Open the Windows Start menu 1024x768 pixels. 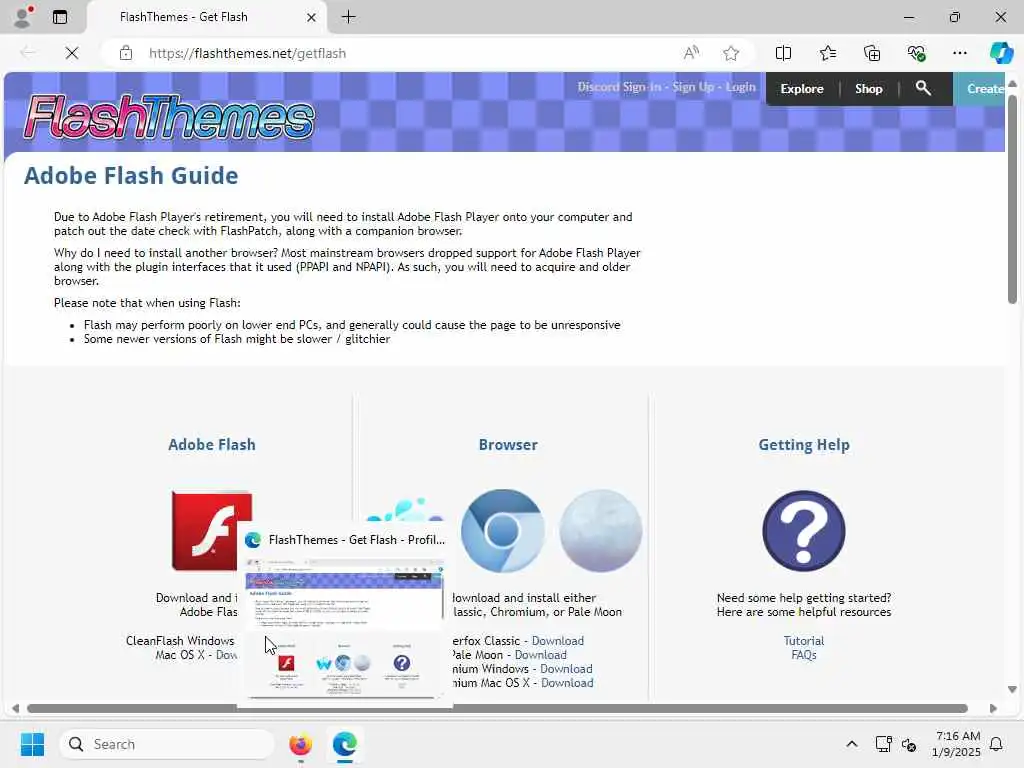coord(32,744)
